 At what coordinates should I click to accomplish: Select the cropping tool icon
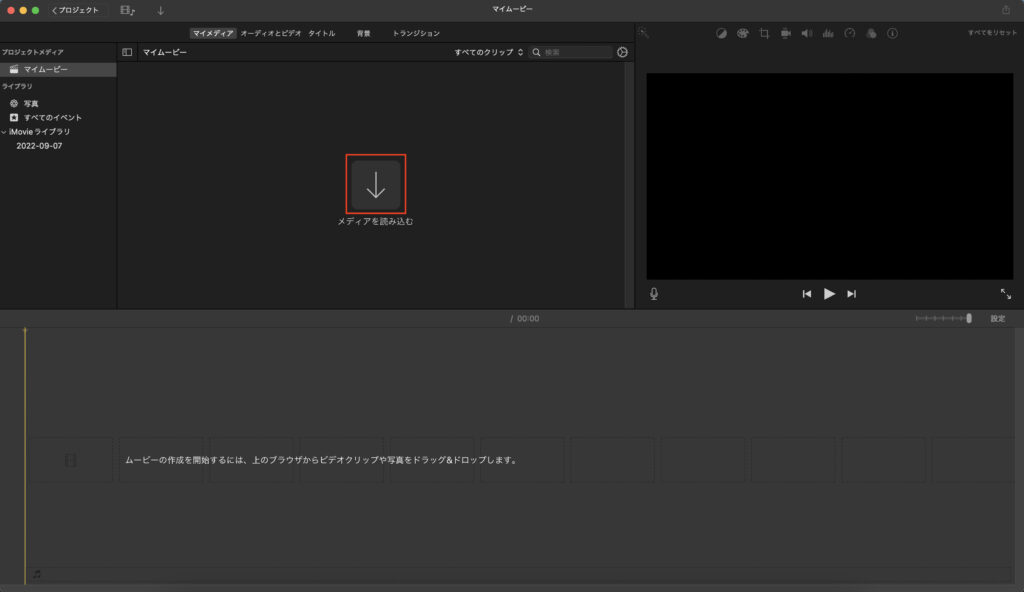point(764,33)
